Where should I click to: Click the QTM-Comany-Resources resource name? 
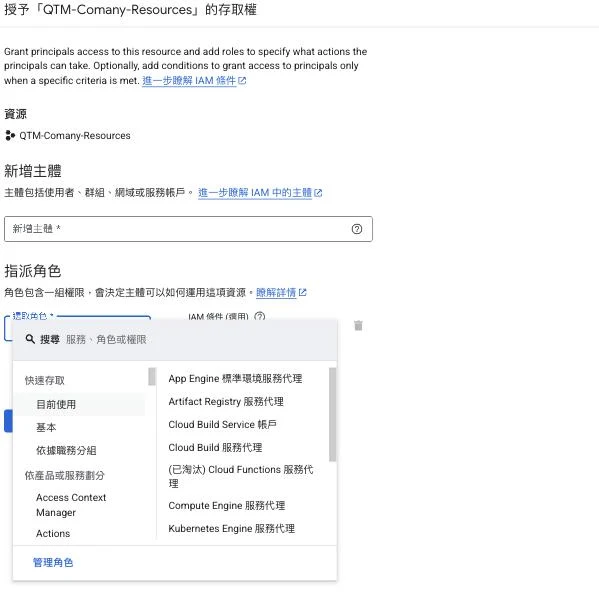[x=75, y=136]
